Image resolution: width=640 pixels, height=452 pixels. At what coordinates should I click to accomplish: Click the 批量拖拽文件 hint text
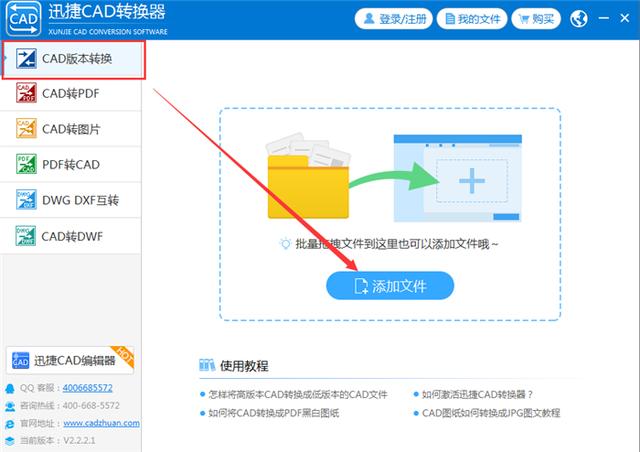[x=397, y=244]
